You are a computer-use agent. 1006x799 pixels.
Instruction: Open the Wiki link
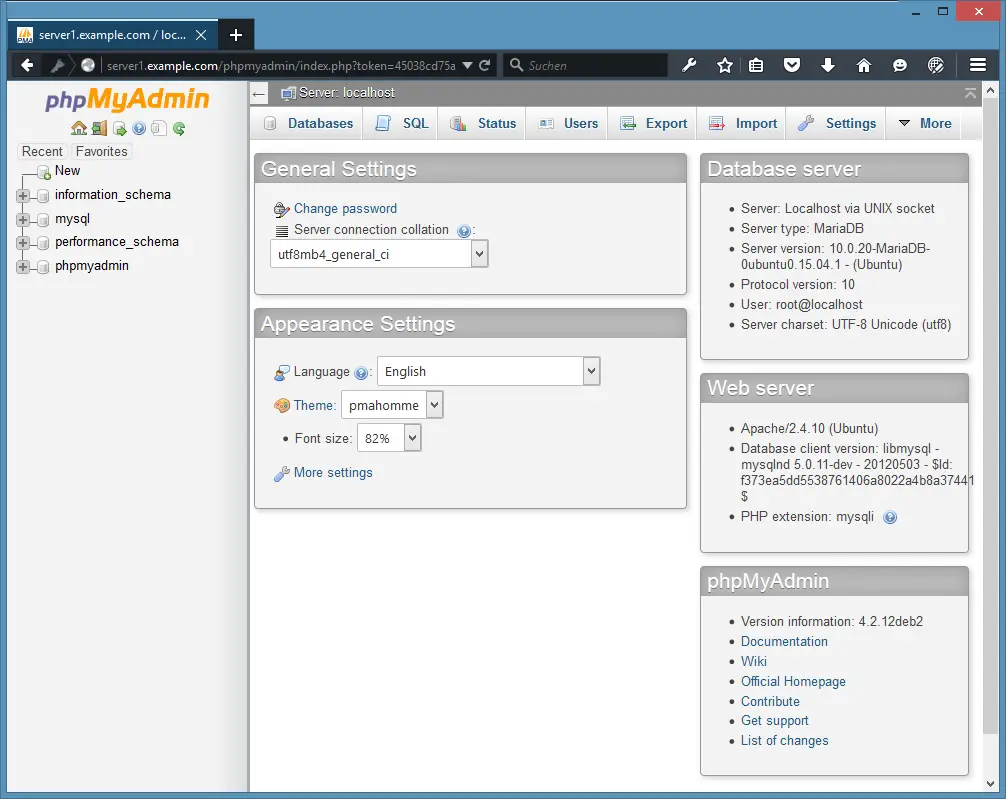click(754, 661)
